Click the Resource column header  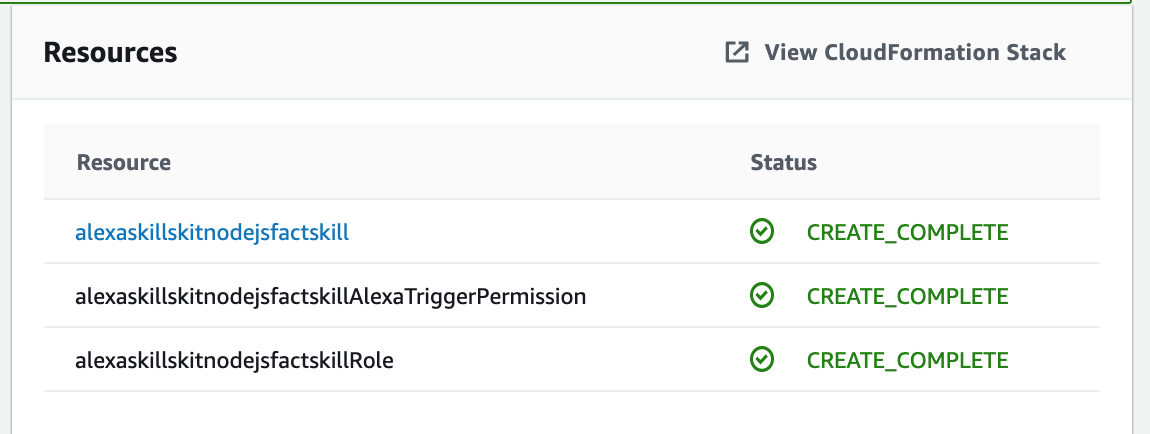124,162
